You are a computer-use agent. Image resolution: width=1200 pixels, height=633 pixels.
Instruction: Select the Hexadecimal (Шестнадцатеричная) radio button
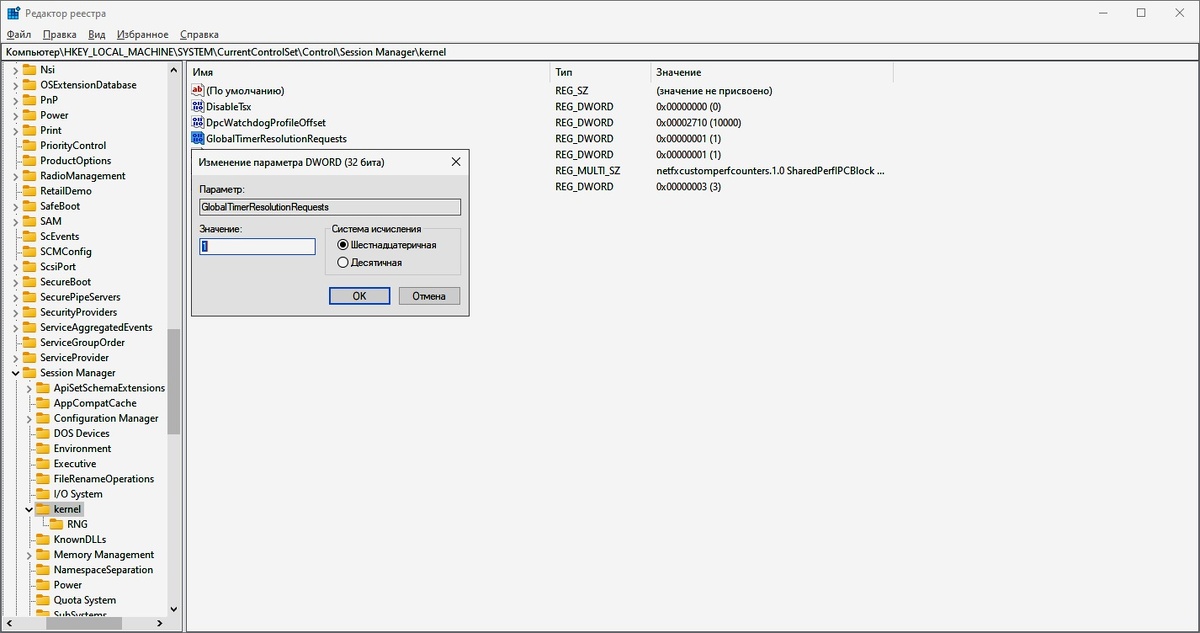tap(343, 245)
